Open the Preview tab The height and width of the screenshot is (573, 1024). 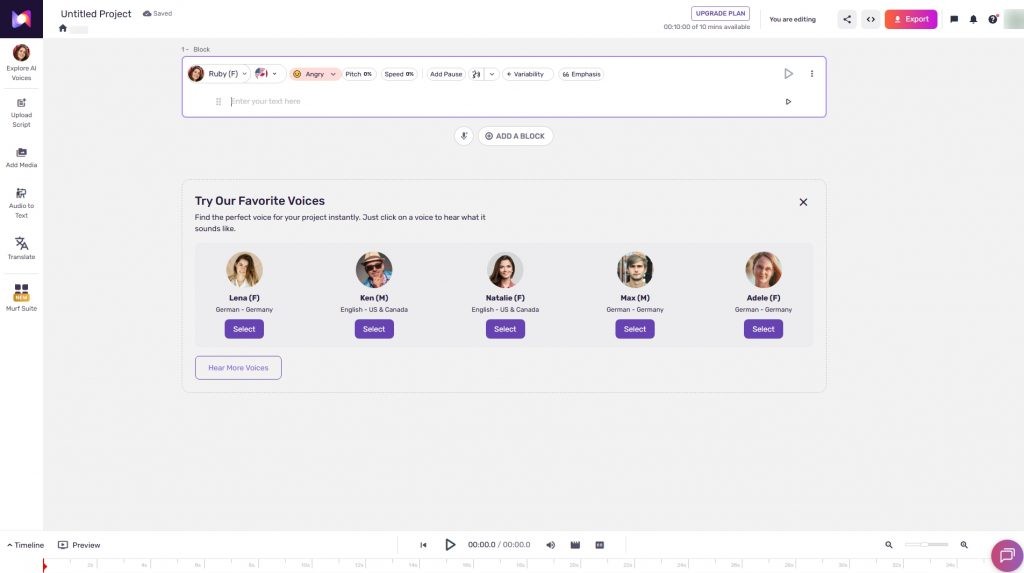pyautogui.click(x=79, y=545)
